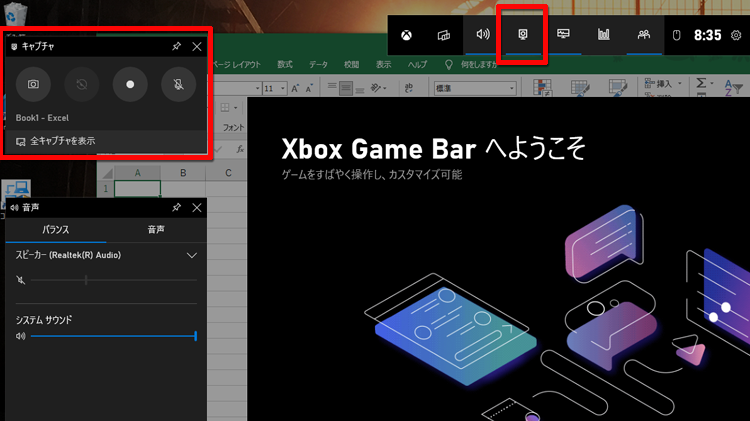
Task: Close the 音声 audio widget
Action: click(x=197, y=208)
